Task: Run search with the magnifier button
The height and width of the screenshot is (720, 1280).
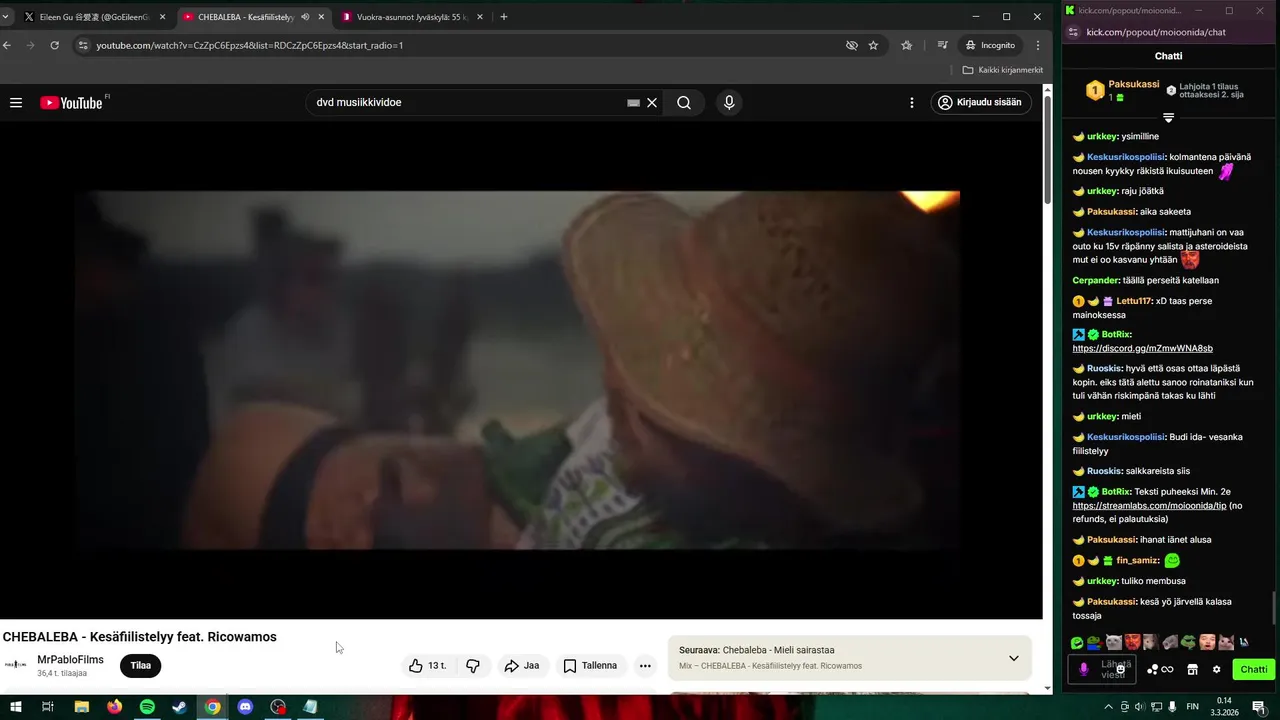Action: 684,102
